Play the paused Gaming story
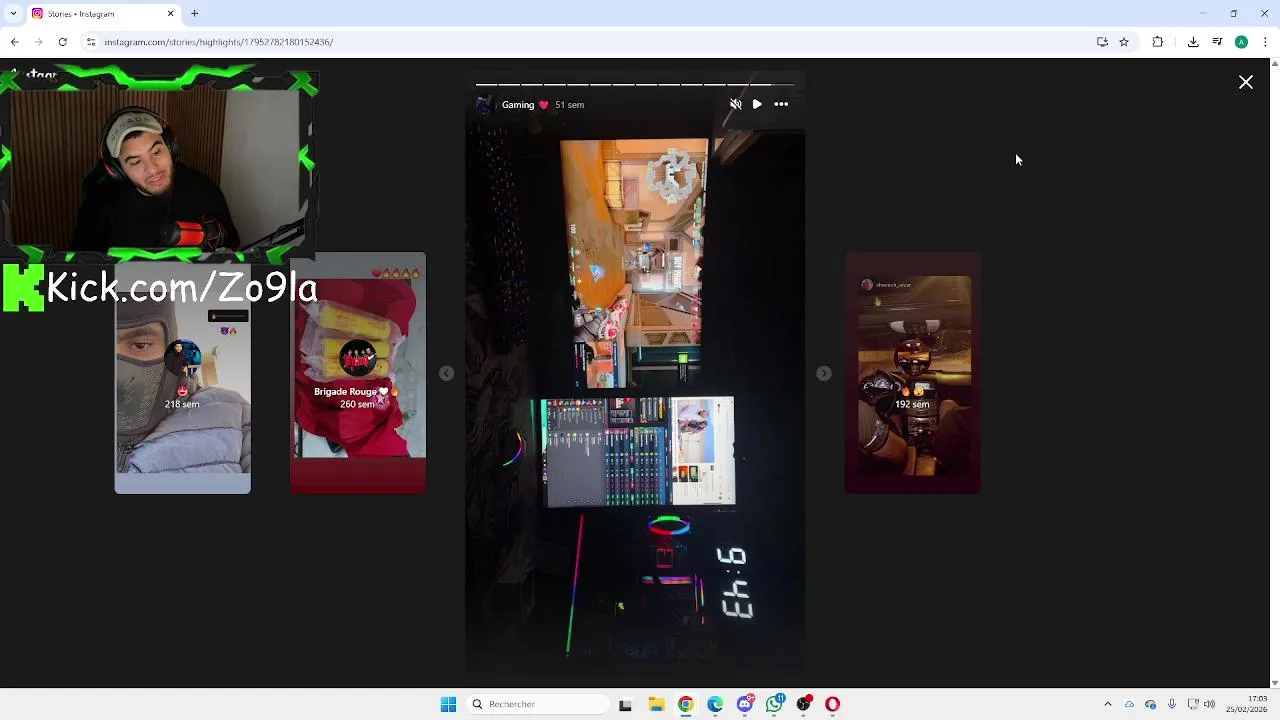1280x720 pixels. 757,104
